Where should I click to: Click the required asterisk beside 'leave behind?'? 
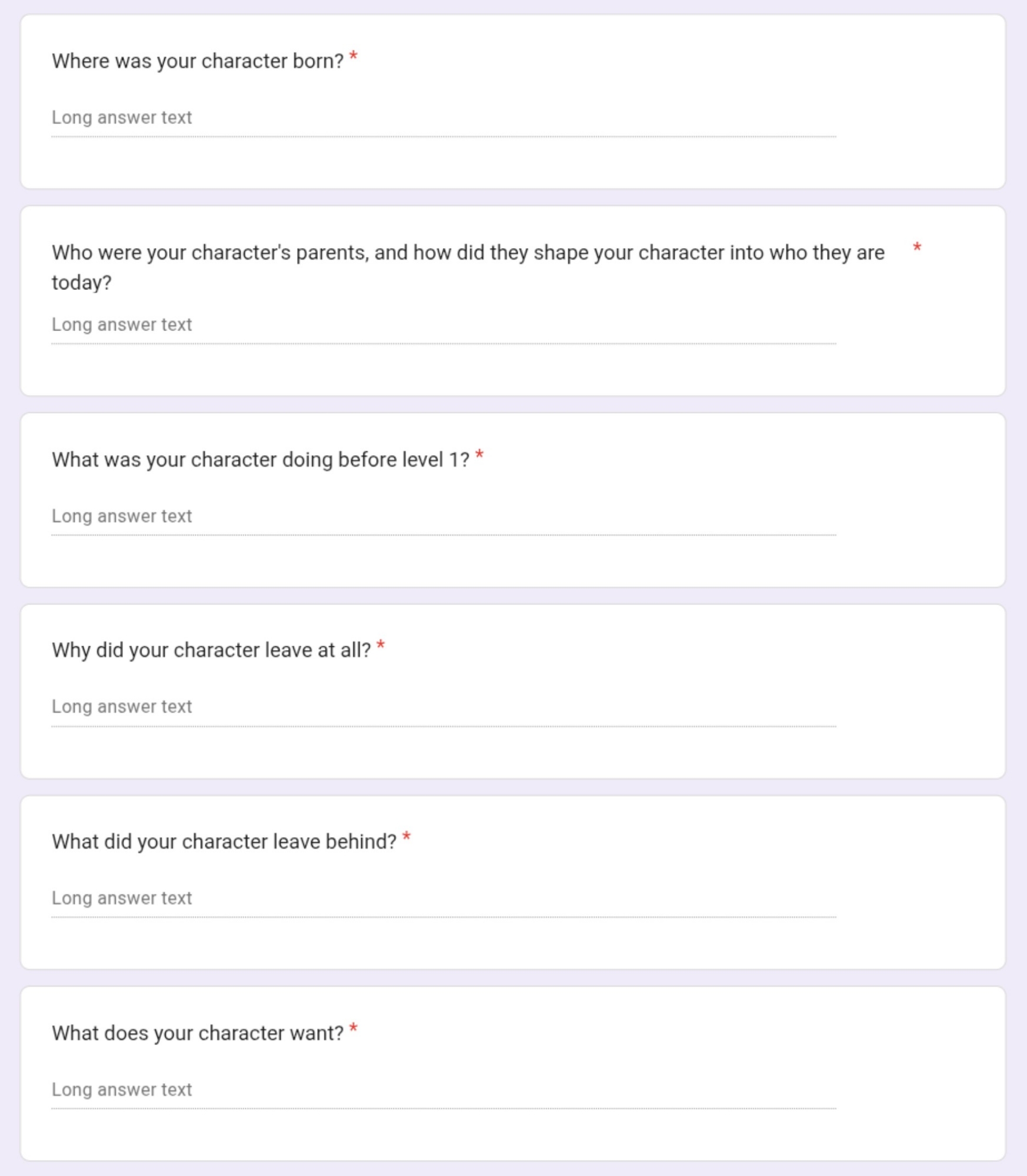pos(406,838)
